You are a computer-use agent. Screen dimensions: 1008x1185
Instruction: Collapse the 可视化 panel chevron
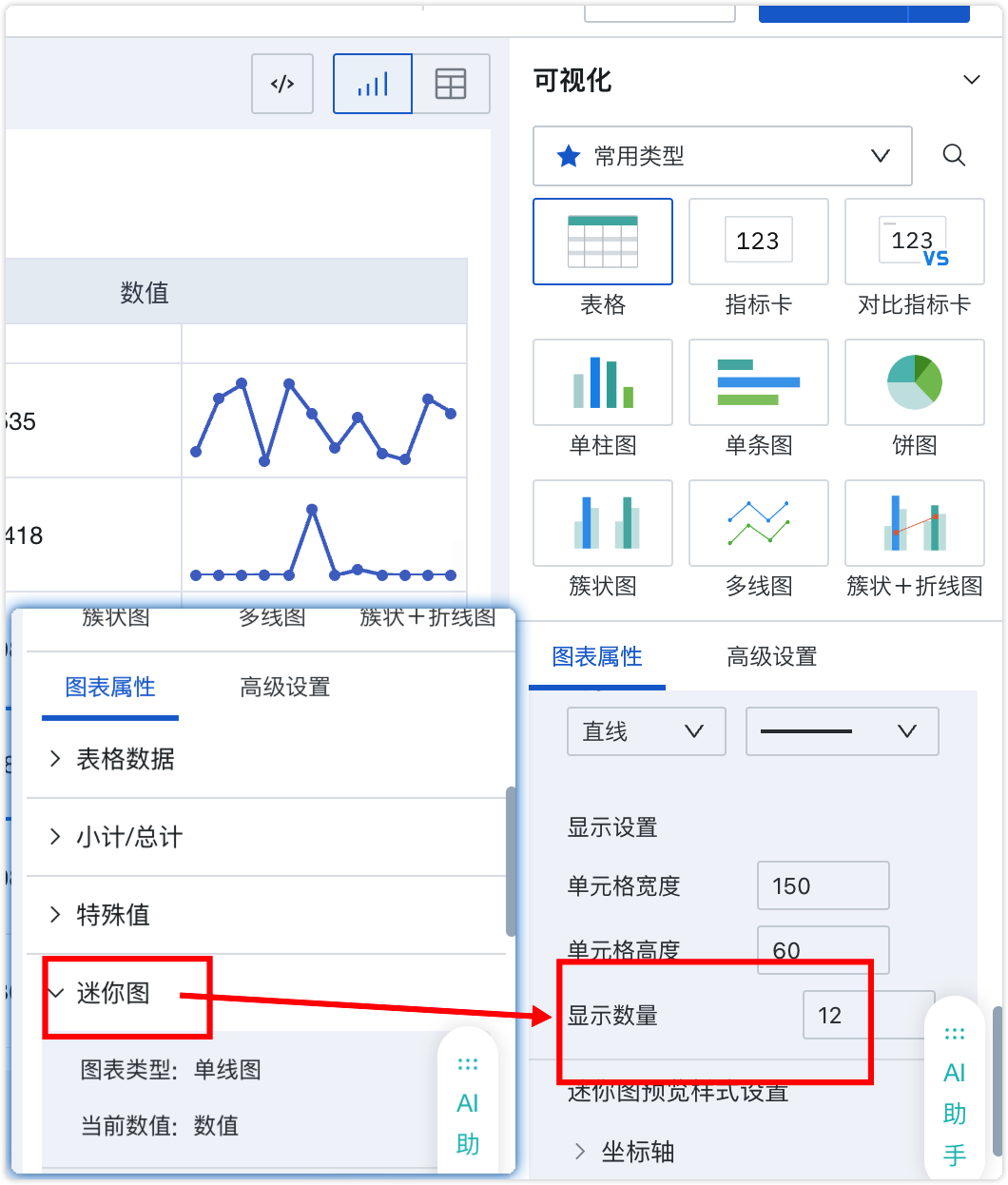972,80
